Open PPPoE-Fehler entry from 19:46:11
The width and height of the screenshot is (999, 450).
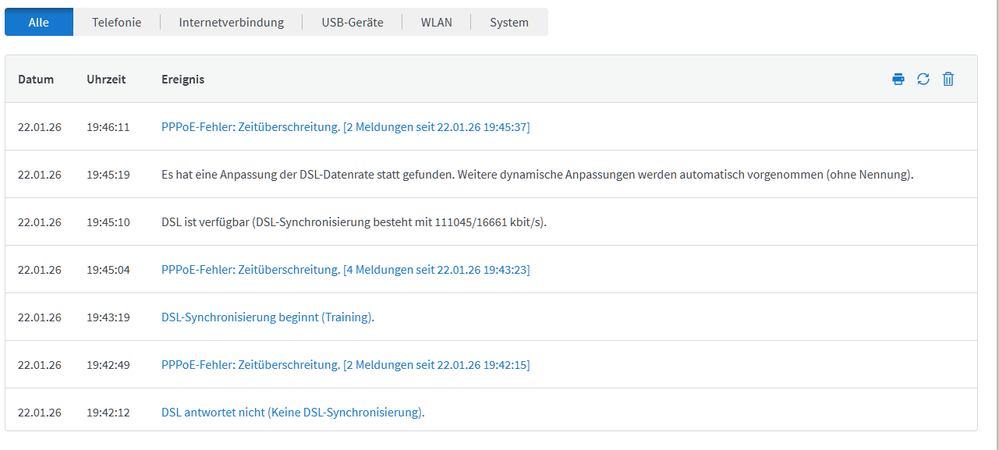(345, 127)
